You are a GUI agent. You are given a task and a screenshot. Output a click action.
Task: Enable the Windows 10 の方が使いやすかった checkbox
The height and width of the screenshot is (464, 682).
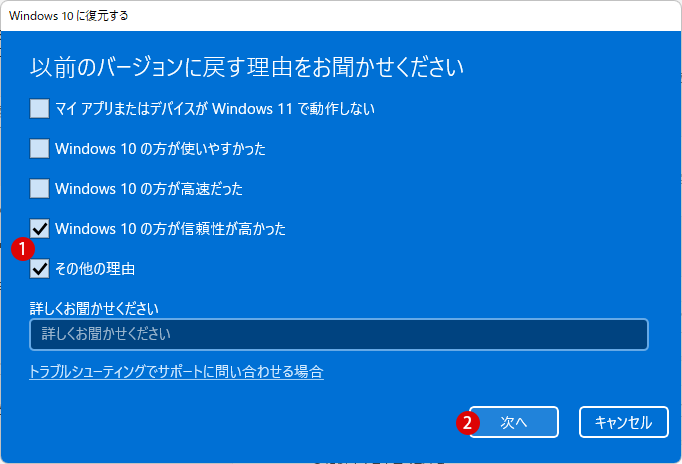[x=39, y=148]
